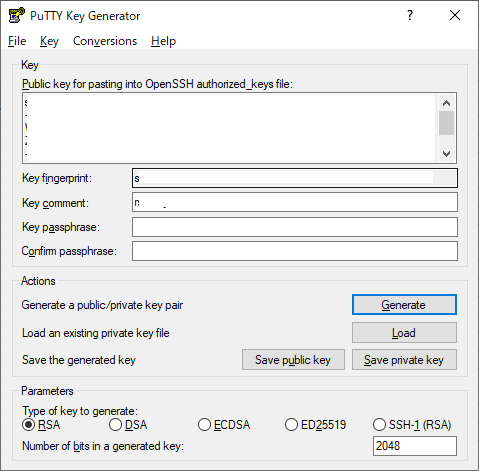Open the Help menu
Viewport: 479px width, 471px height.
coord(163,41)
